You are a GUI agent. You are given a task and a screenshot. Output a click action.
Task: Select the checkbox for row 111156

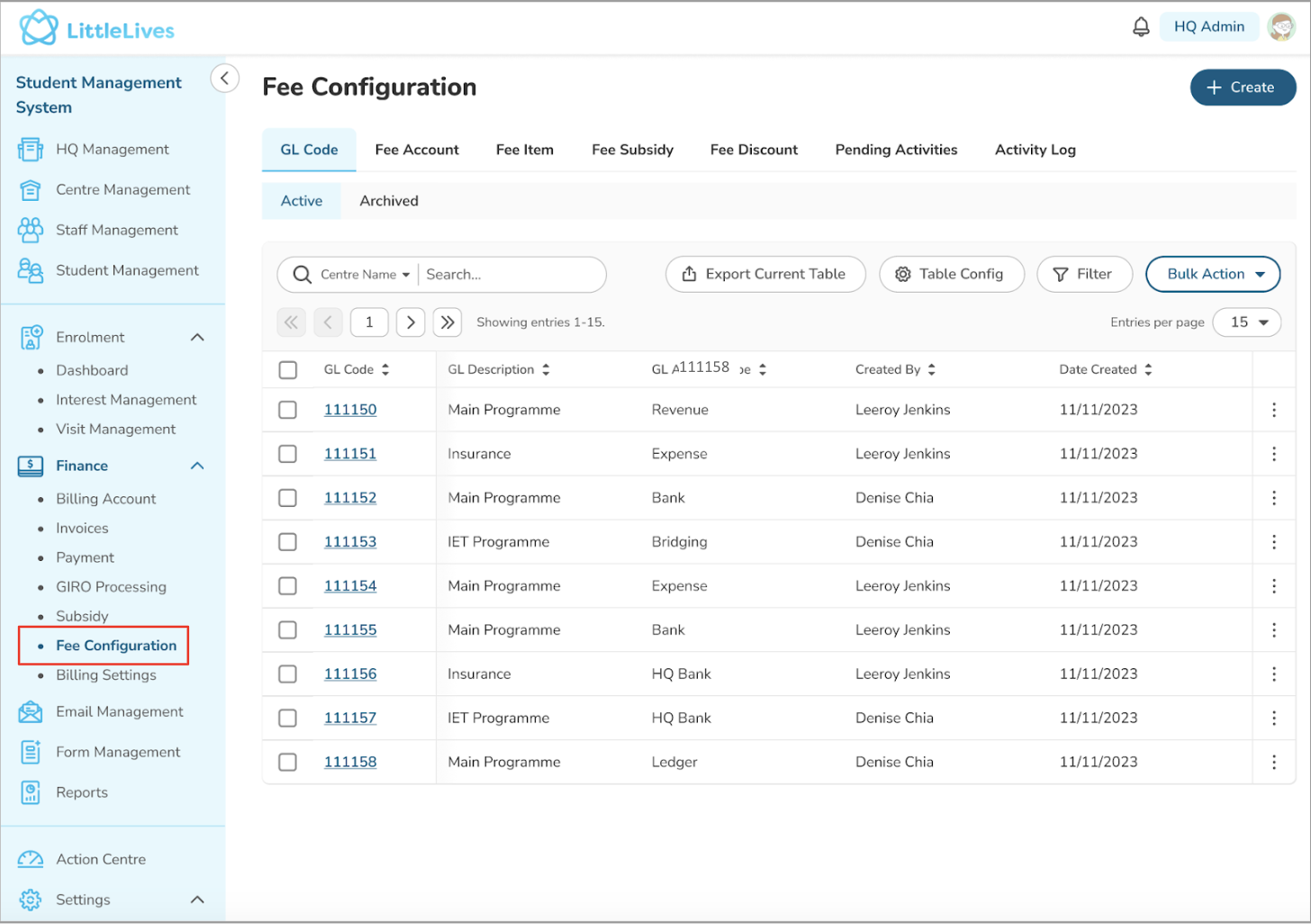(288, 674)
